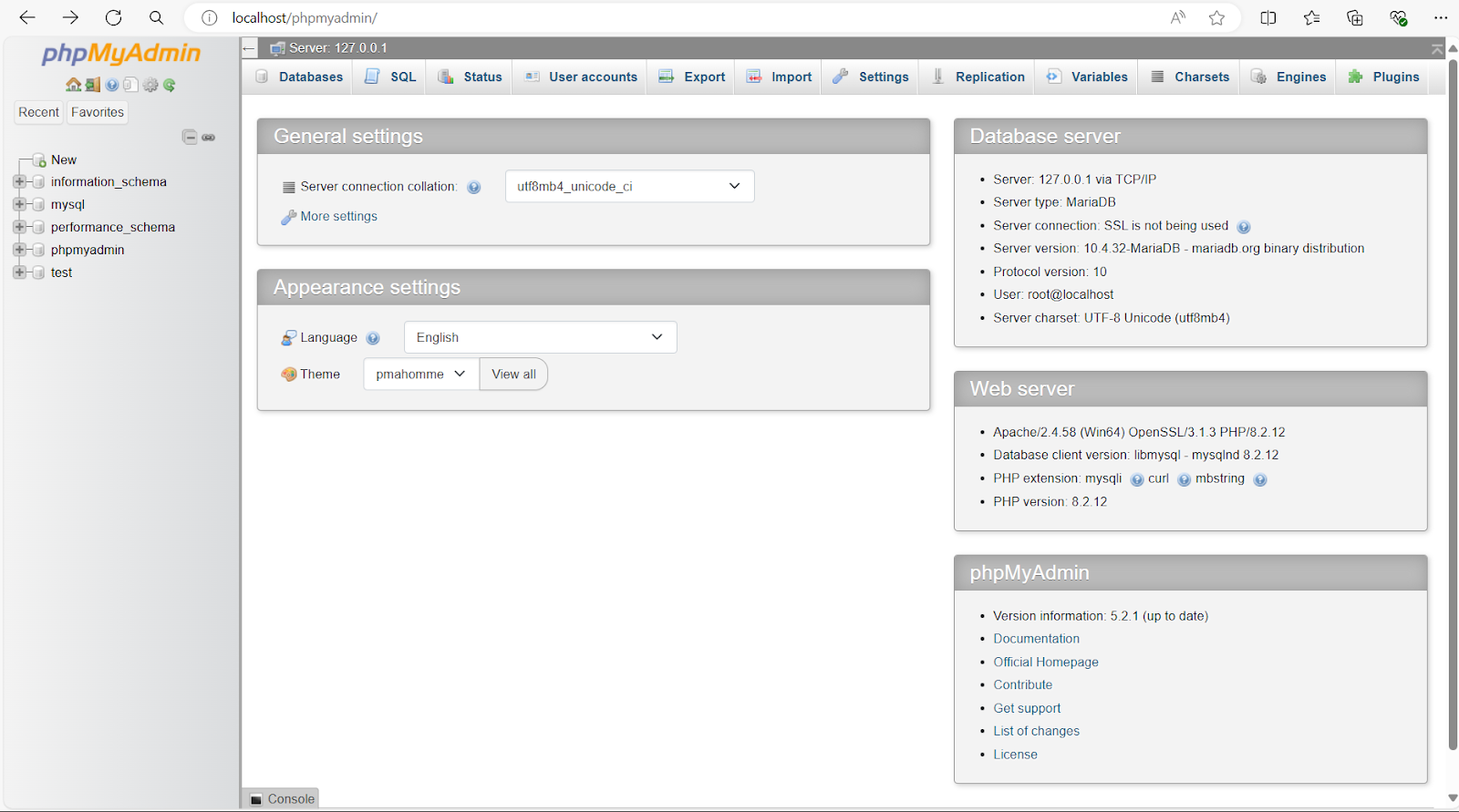Open the Engines tab
This screenshot has height=812, width=1459.
(1289, 77)
